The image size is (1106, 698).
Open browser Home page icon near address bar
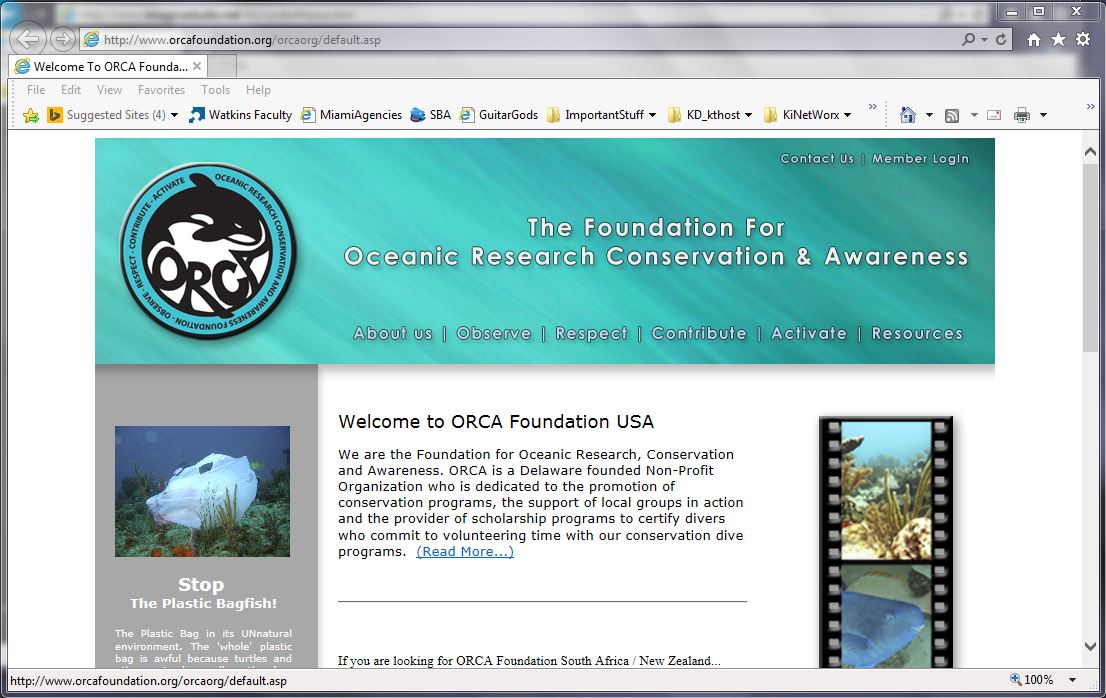tap(1033, 39)
